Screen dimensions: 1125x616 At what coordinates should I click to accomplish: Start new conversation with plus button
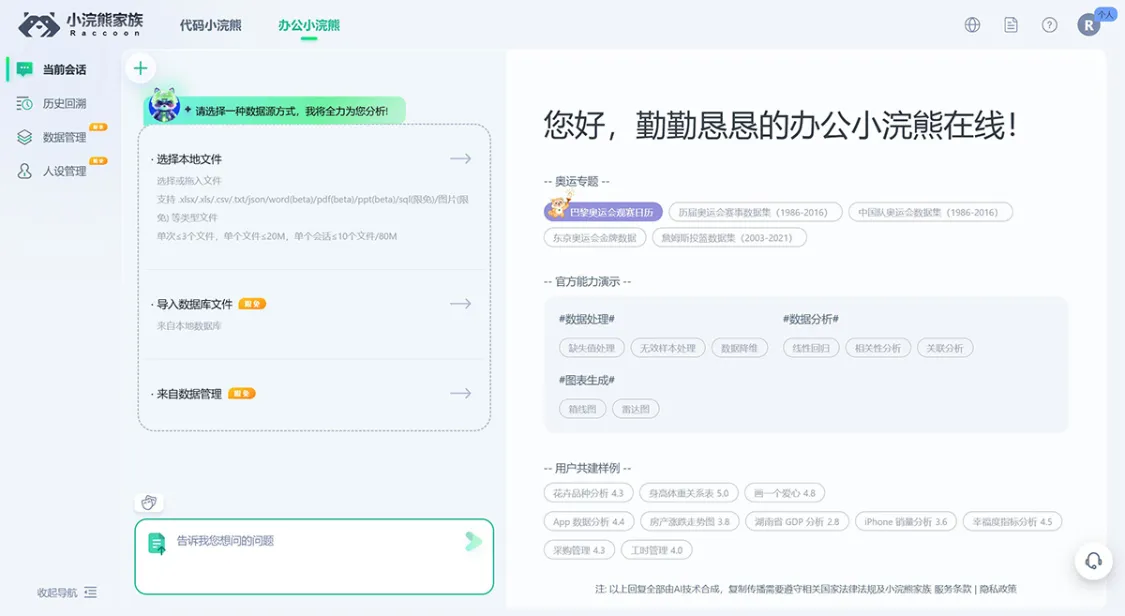141,68
